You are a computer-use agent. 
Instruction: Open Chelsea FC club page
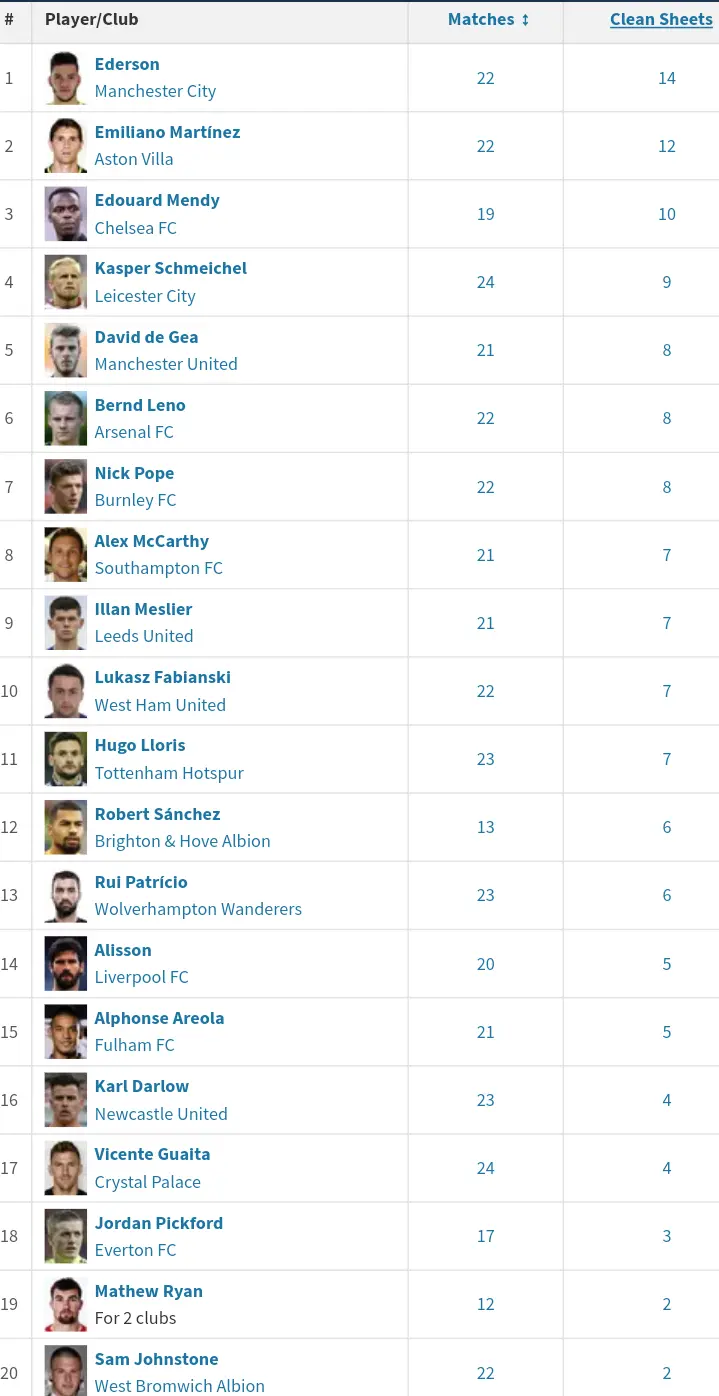tap(135, 228)
